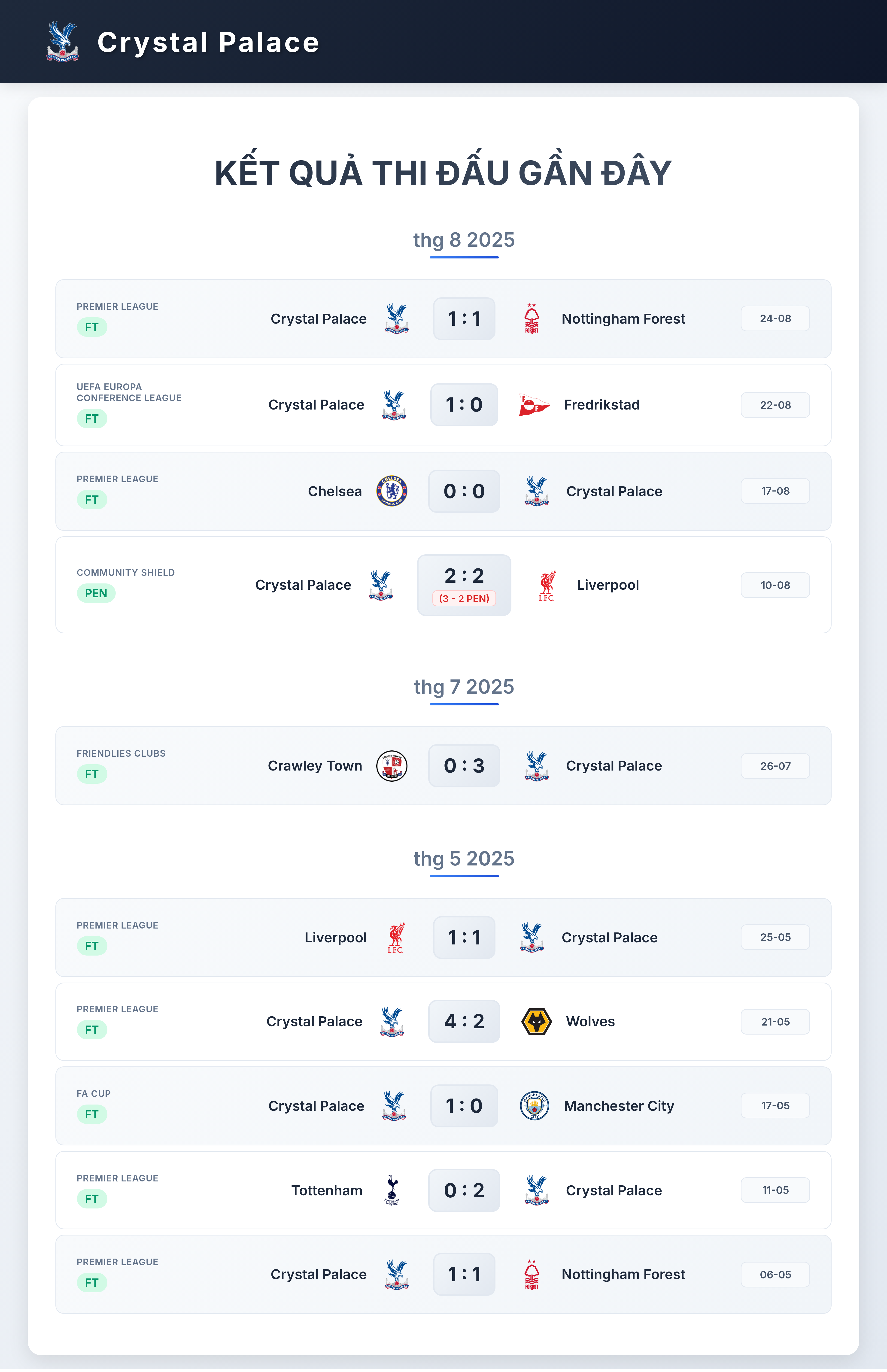
Task: Click the Chelsea club badge
Action: point(392,491)
